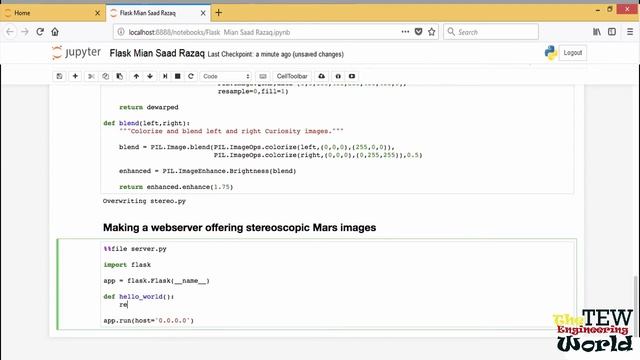Viewport: 640px width, 360px height.
Task: Move the selected cell up with the up arrow
Action: coord(136,76)
